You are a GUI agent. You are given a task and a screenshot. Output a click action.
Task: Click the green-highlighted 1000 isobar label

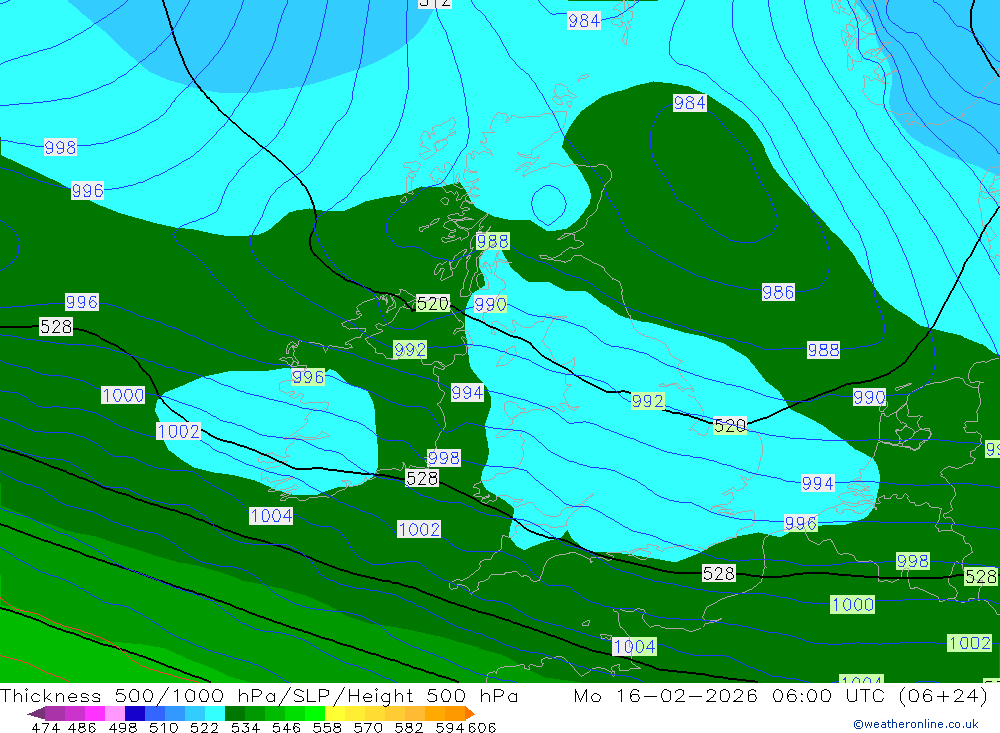click(853, 604)
